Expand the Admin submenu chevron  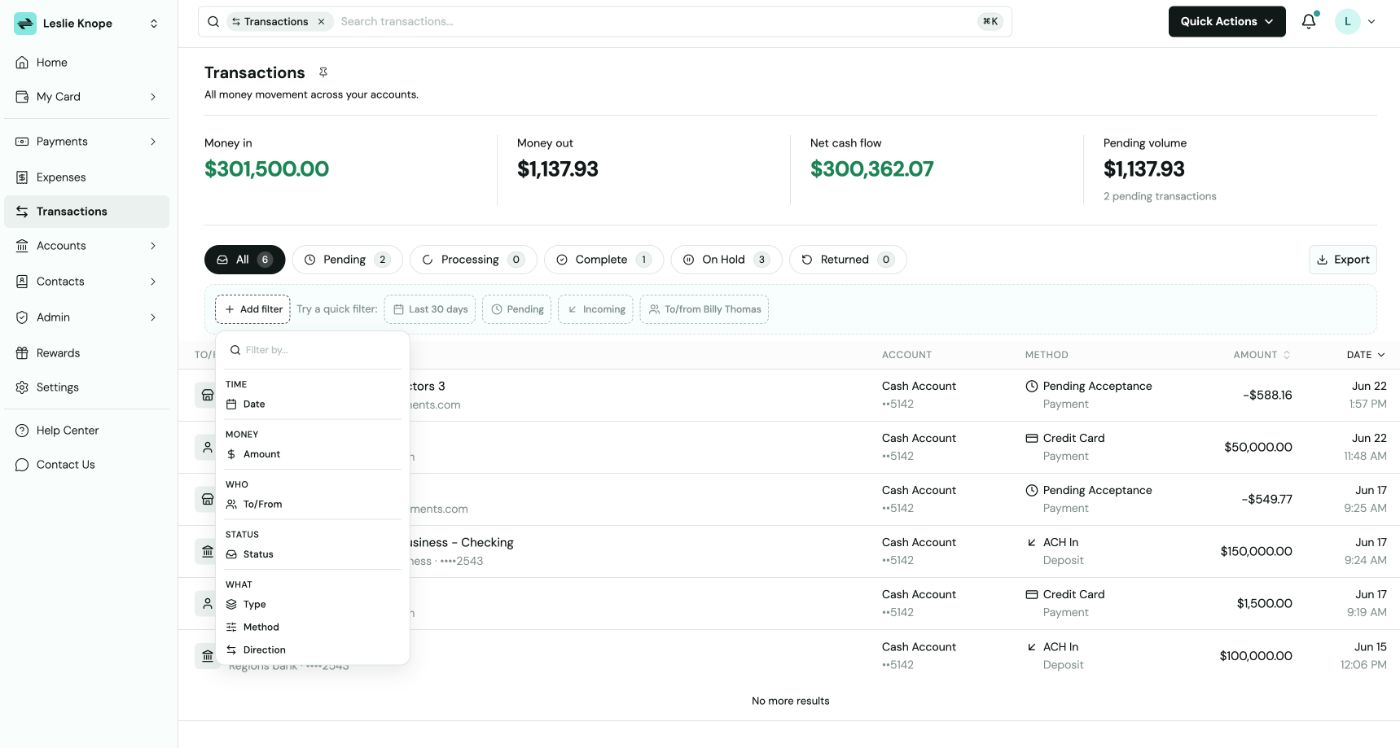click(153, 317)
